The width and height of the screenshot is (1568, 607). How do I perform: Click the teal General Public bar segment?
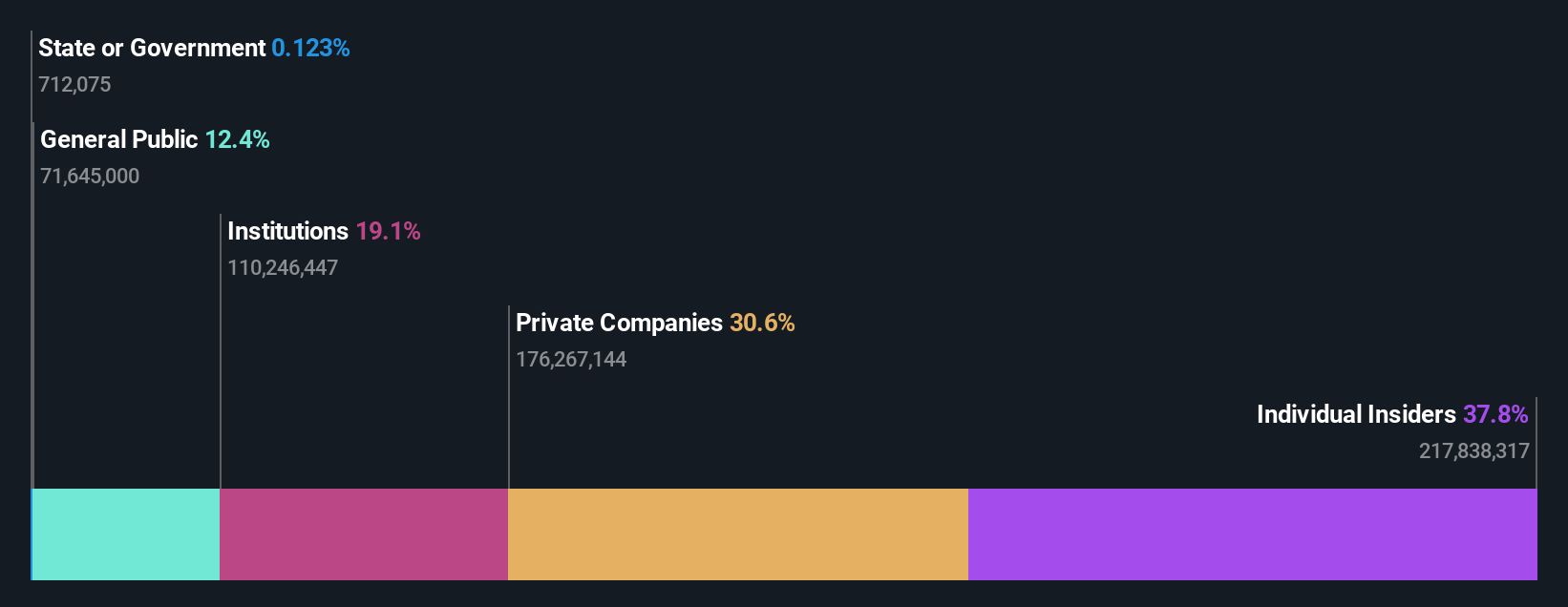126,534
